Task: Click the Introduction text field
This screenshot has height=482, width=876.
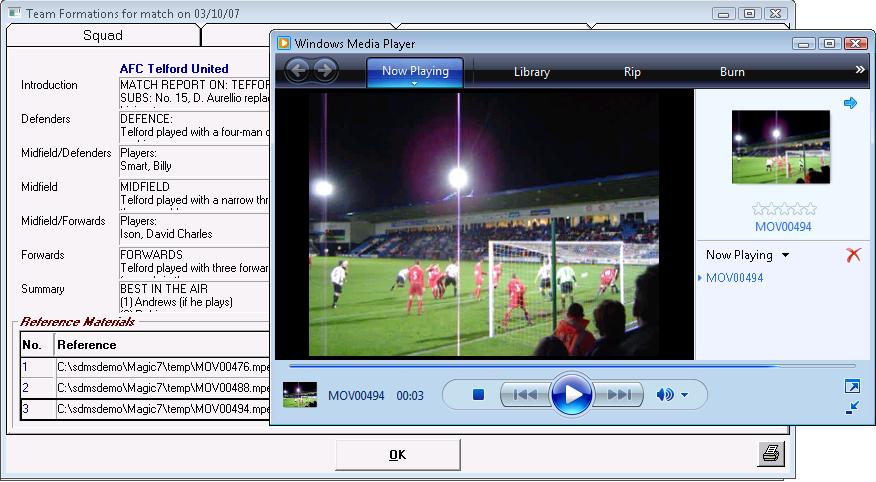Action: [x=194, y=92]
